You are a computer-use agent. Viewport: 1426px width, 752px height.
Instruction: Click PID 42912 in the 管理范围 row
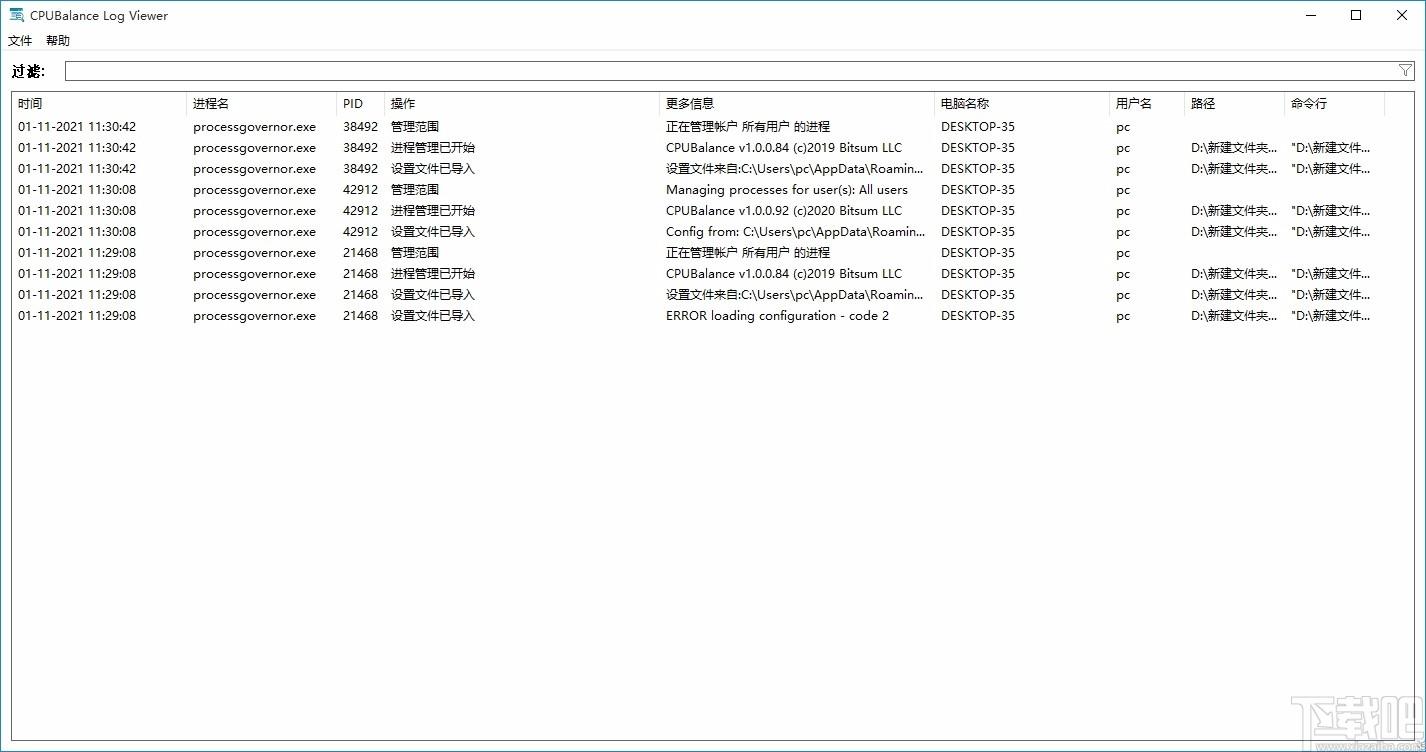[360, 190]
